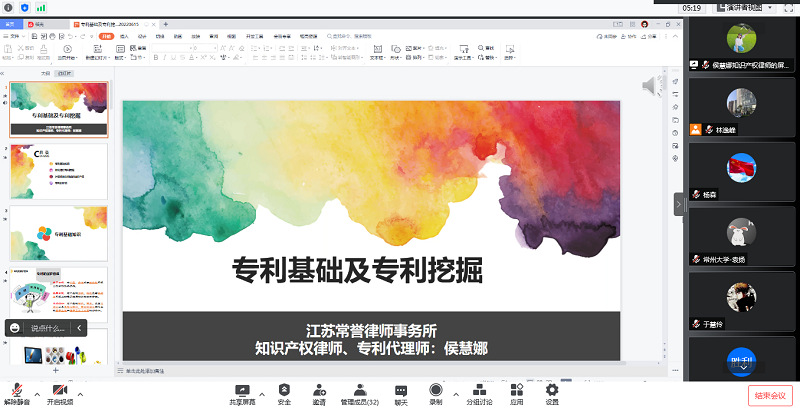The image size is (800, 408).
Task: Toggle Bold formatting
Action: 156,58
